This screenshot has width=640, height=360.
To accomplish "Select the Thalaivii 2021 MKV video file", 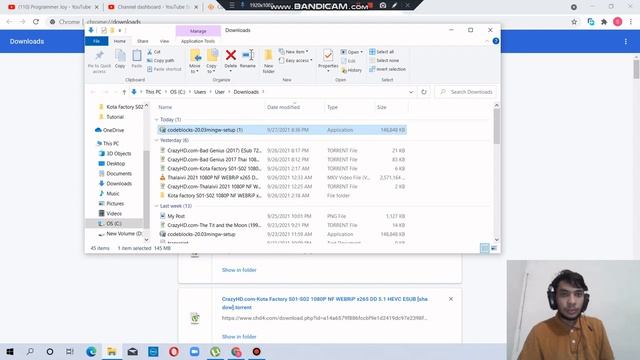I will 282,178.
